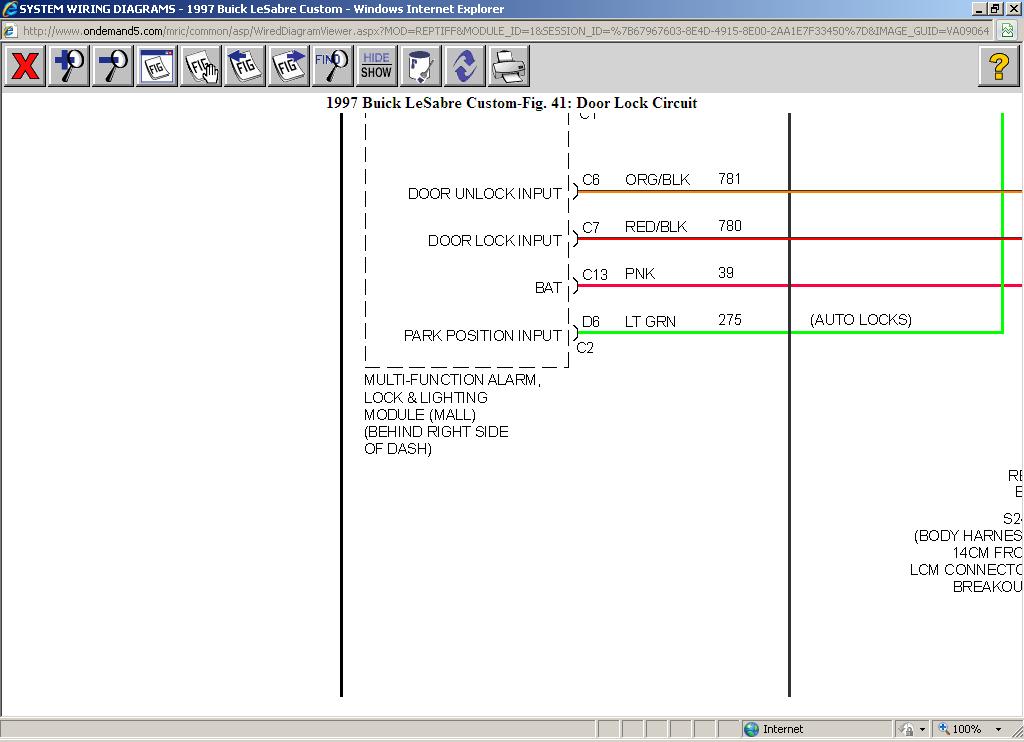1024x742 pixels.
Task: Click the 'DOOR UNLOCK INPUT' label
Action: click(485, 193)
